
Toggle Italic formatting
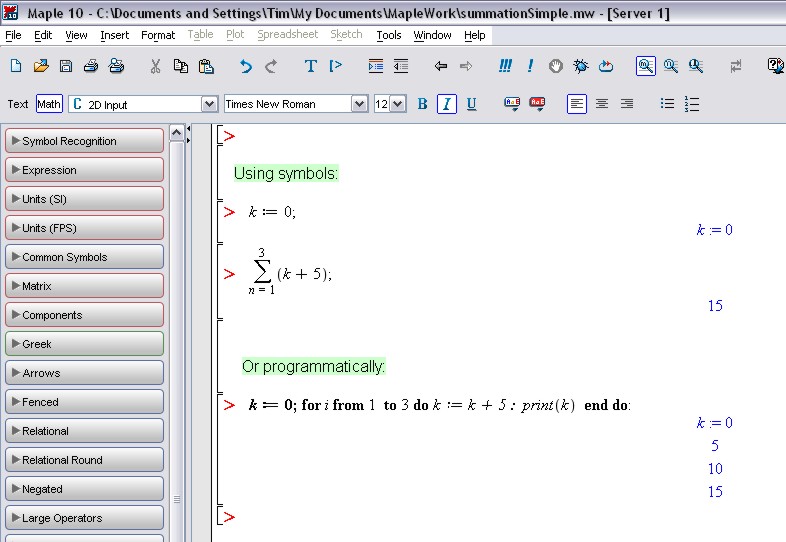[447, 104]
